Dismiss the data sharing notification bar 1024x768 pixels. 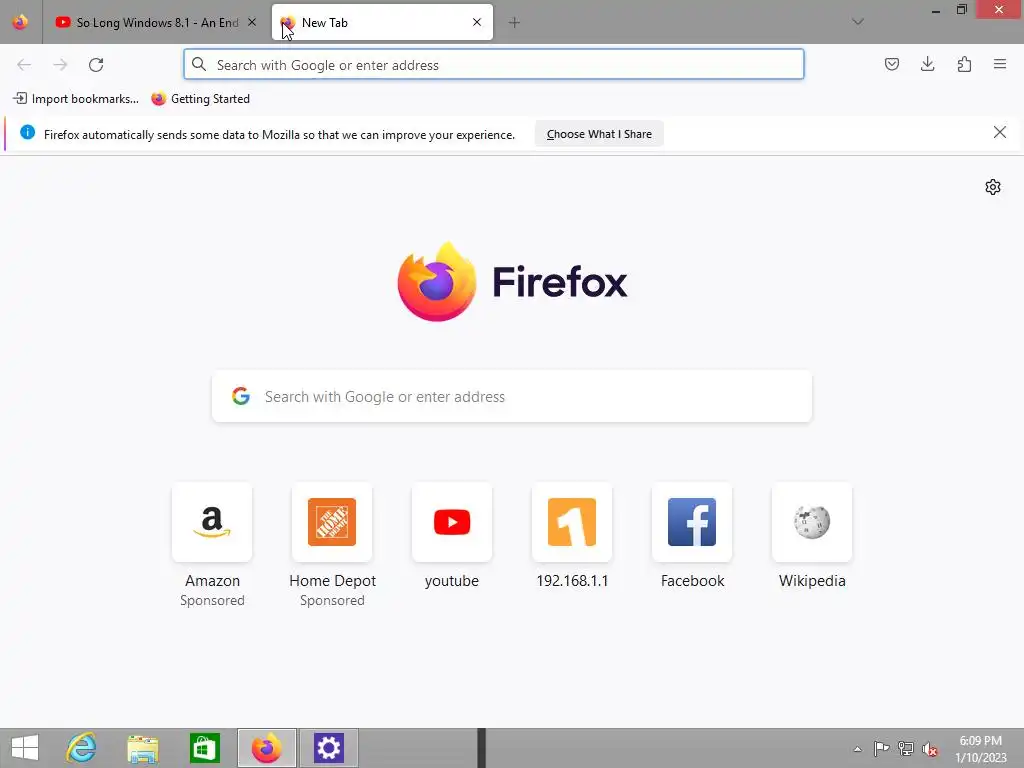click(x=999, y=133)
